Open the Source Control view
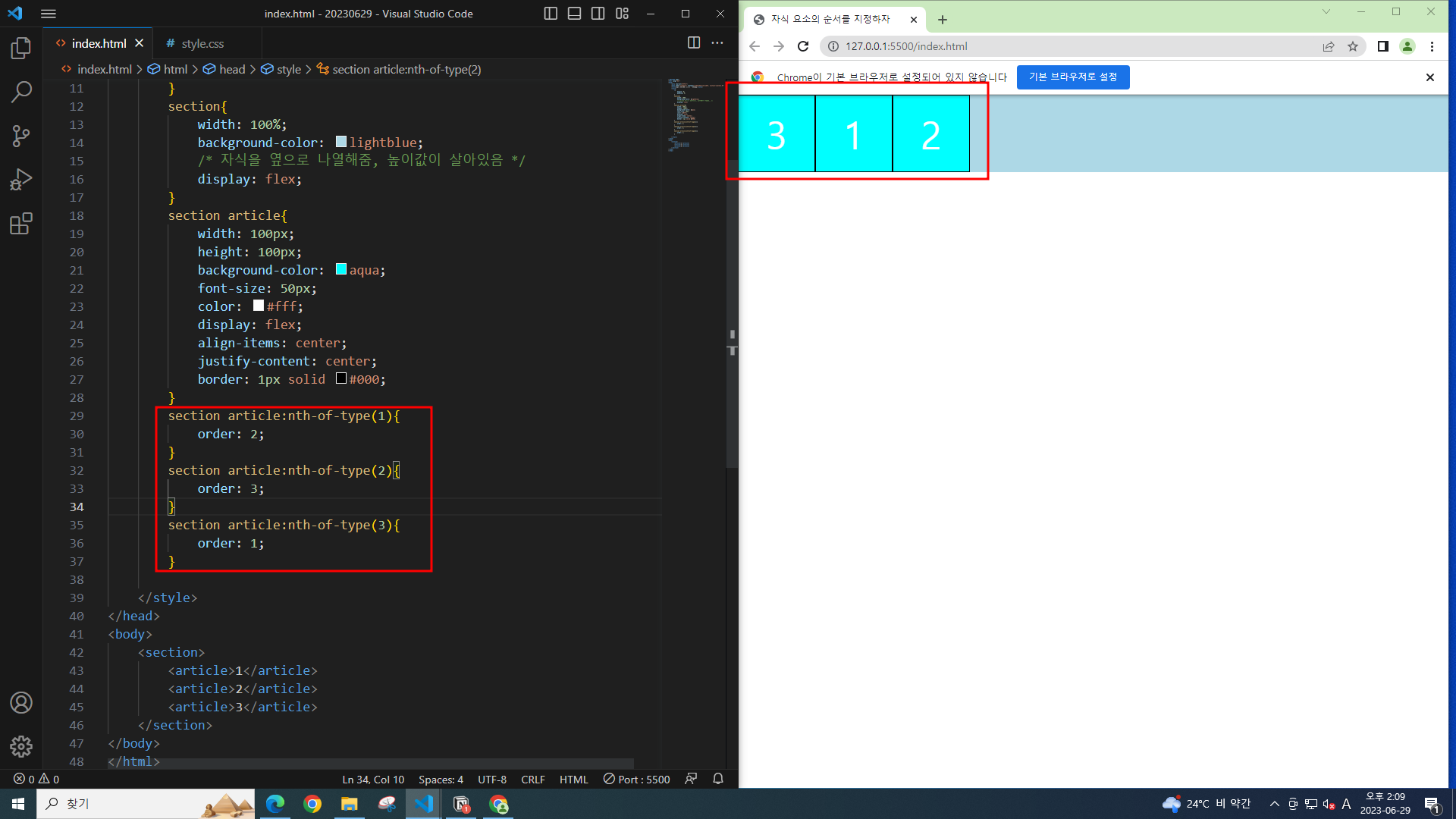The width and height of the screenshot is (1456, 819). [21, 136]
